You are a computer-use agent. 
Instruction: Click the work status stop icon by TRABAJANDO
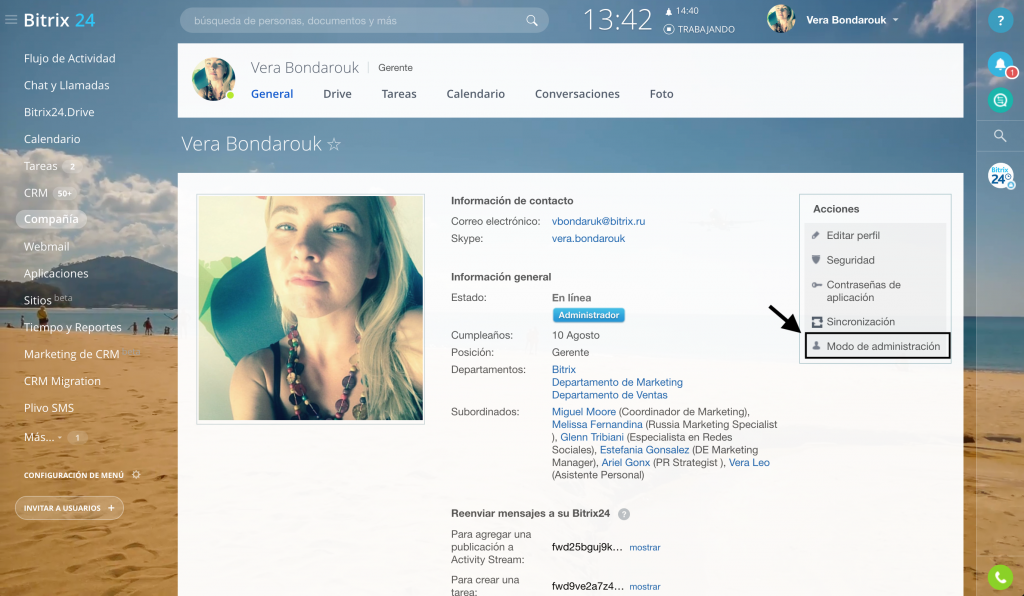click(669, 29)
